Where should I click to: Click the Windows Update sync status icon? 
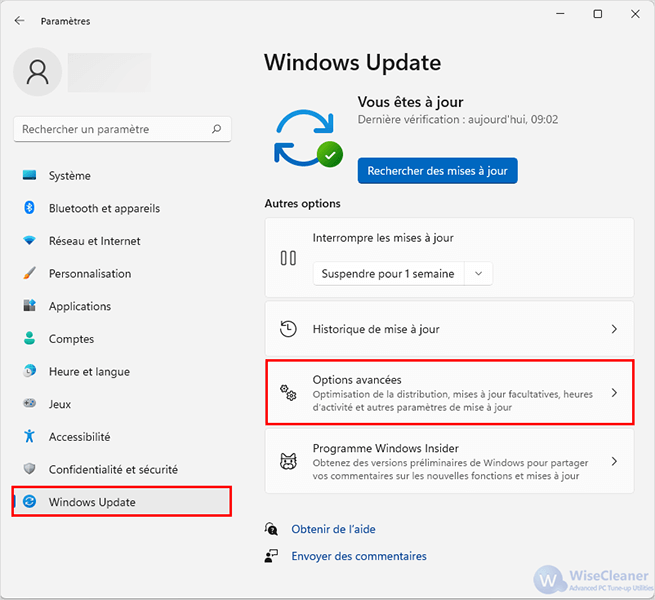(308, 138)
